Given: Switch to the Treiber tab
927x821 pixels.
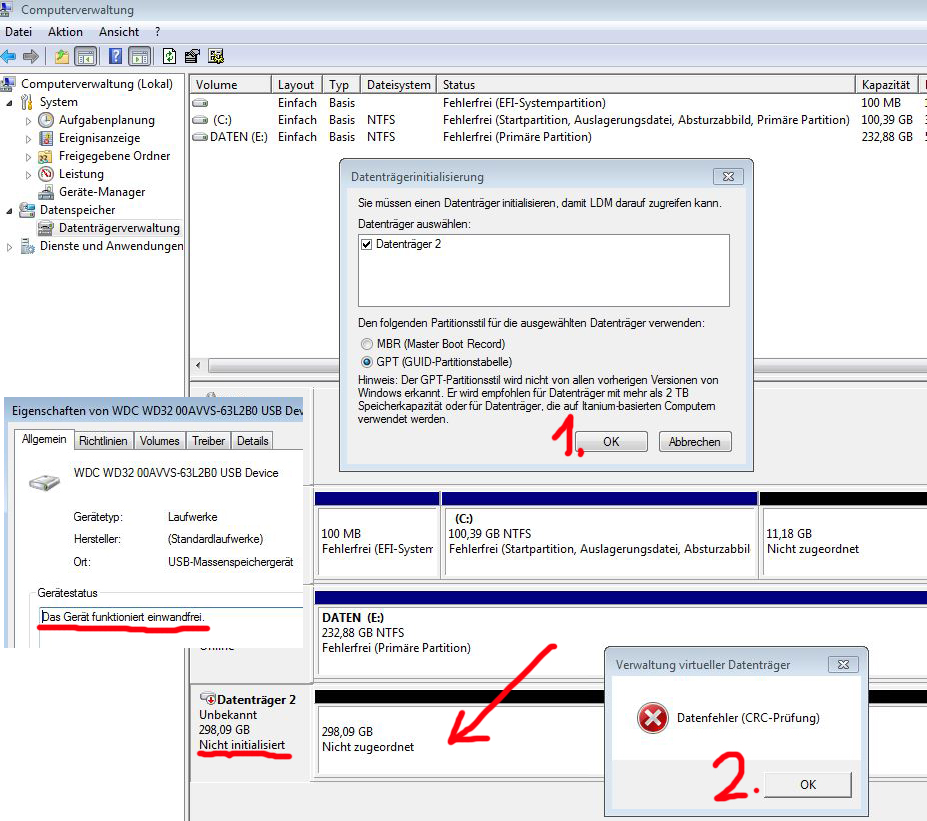Looking at the screenshot, I should click(x=209, y=440).
